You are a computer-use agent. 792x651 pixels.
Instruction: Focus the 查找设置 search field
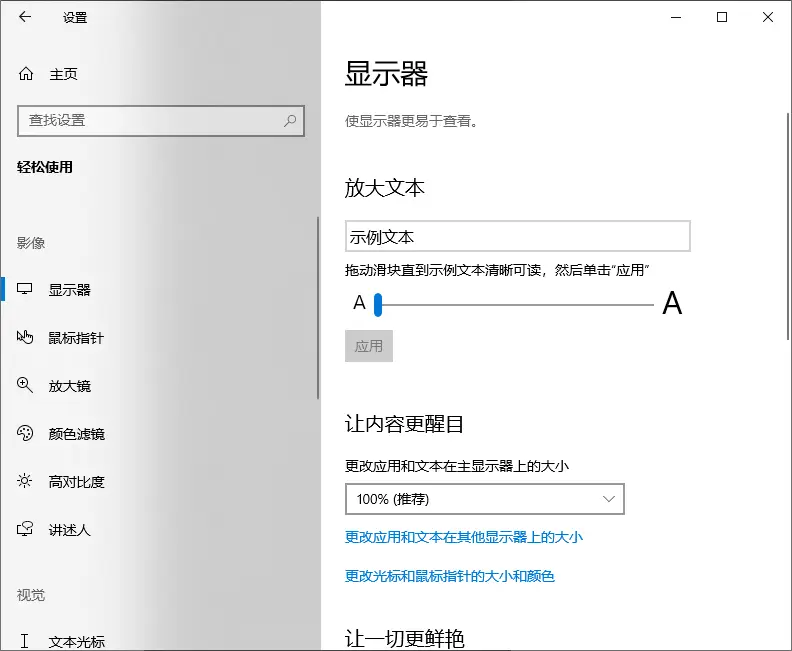[x=150, y=121]
